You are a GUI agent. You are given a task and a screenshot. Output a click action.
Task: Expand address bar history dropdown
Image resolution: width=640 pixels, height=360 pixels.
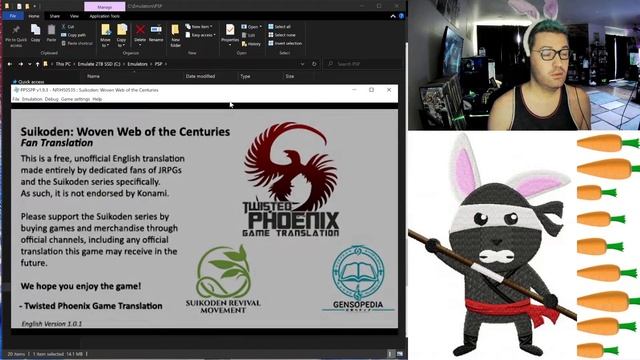[x=302, y=64]
